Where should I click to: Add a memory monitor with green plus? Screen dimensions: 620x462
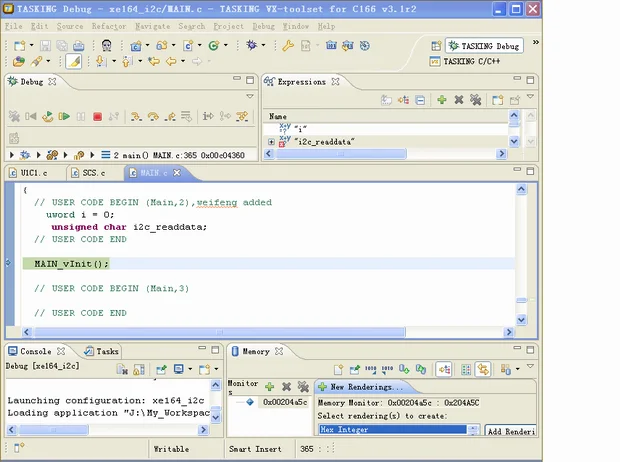(x=270, y=386)
